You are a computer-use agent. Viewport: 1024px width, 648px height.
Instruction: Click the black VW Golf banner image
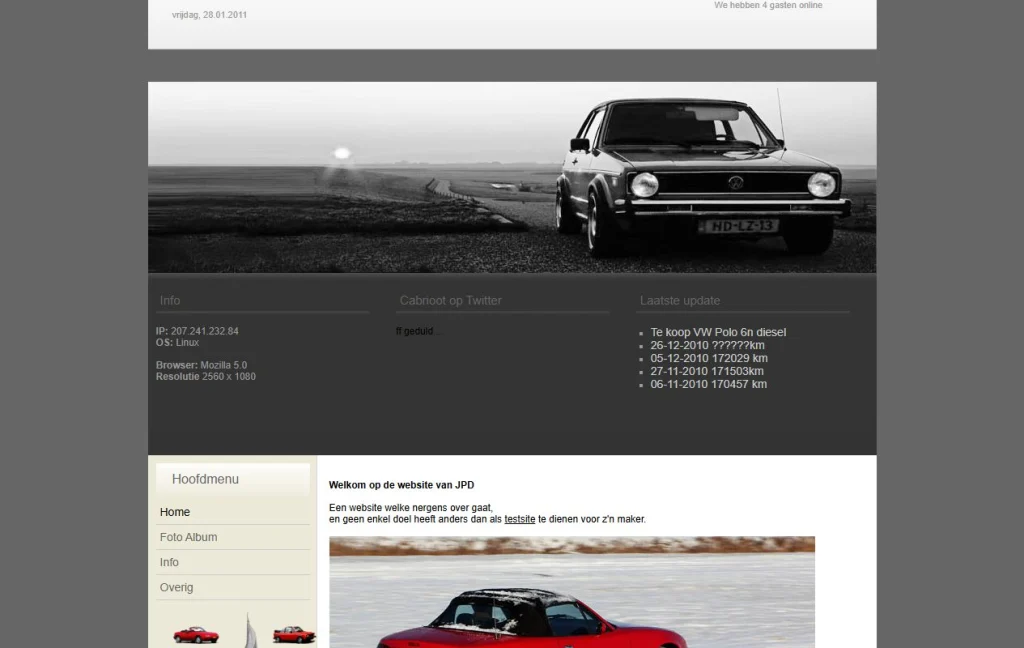tap(512, 177)
